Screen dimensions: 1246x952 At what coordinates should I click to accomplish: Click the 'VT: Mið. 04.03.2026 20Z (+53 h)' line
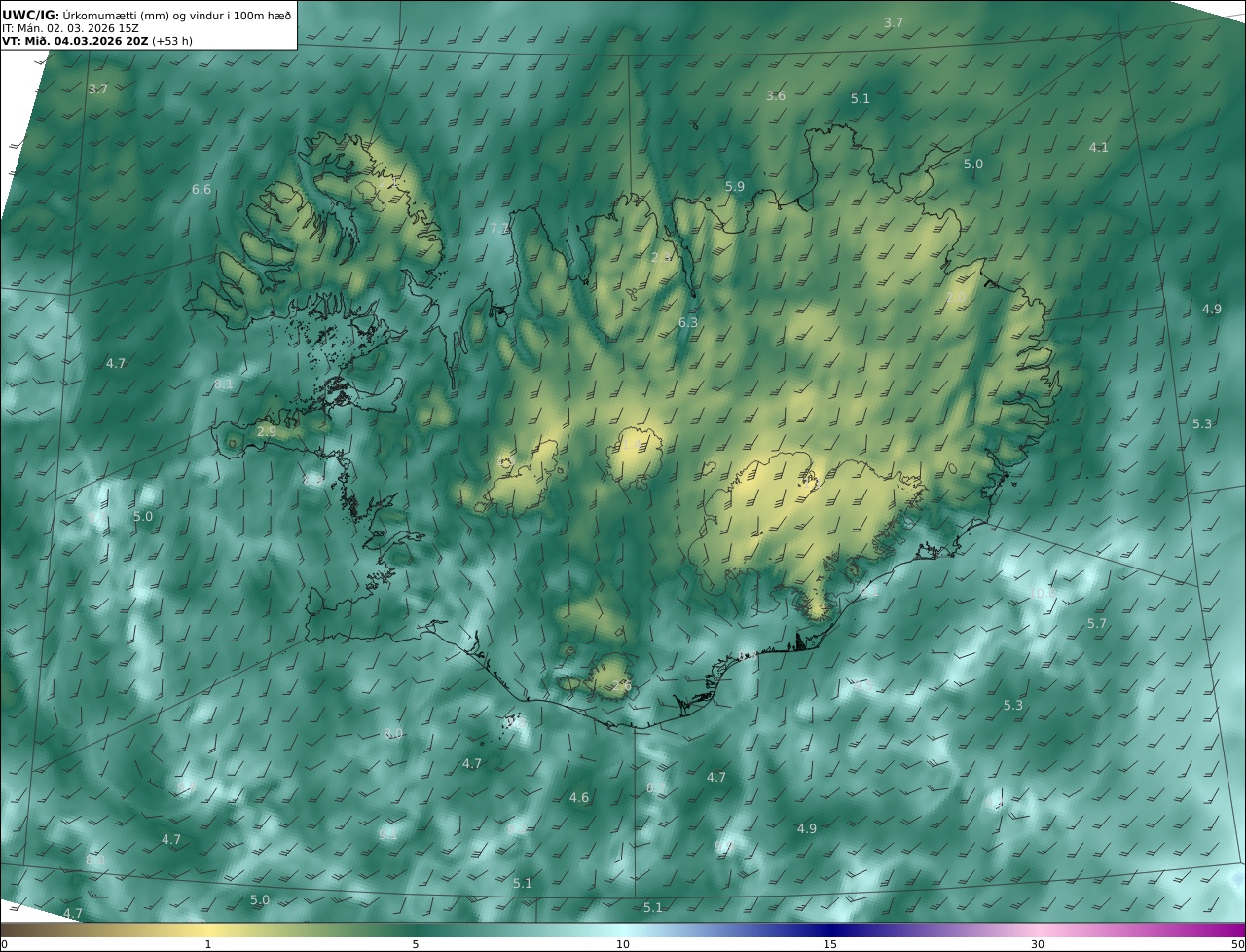coord(96,41)
